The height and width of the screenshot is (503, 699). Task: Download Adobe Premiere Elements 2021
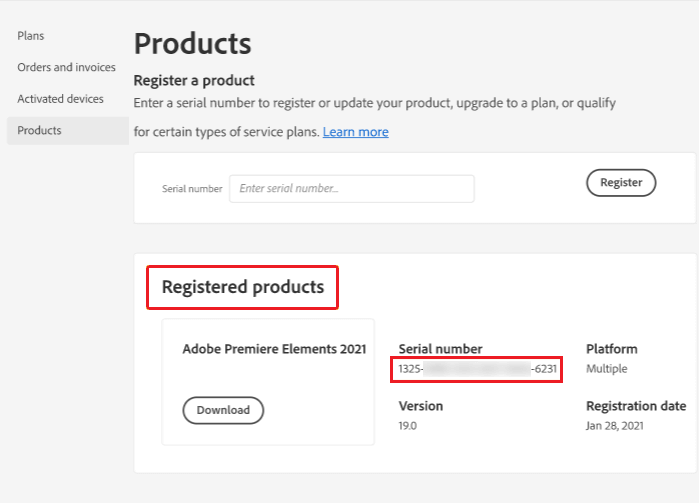[x=223, y=410]
